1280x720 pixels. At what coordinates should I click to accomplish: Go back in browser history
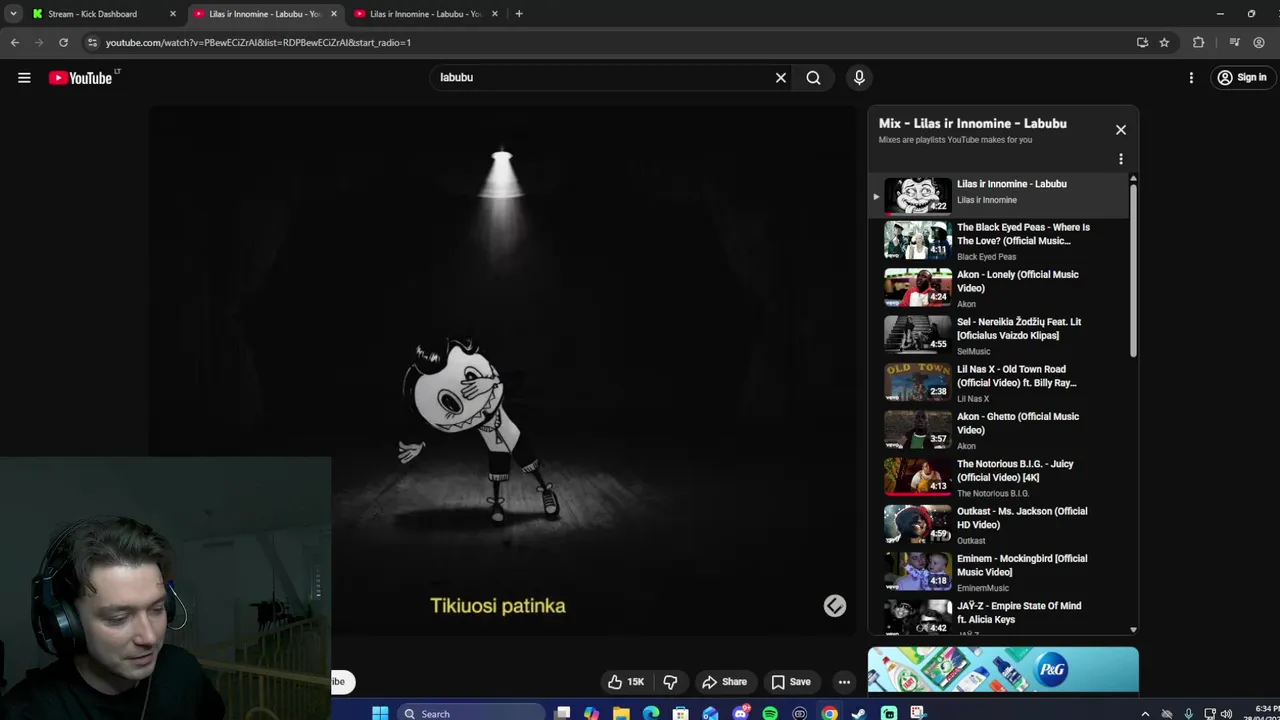(x=14, y=42)
